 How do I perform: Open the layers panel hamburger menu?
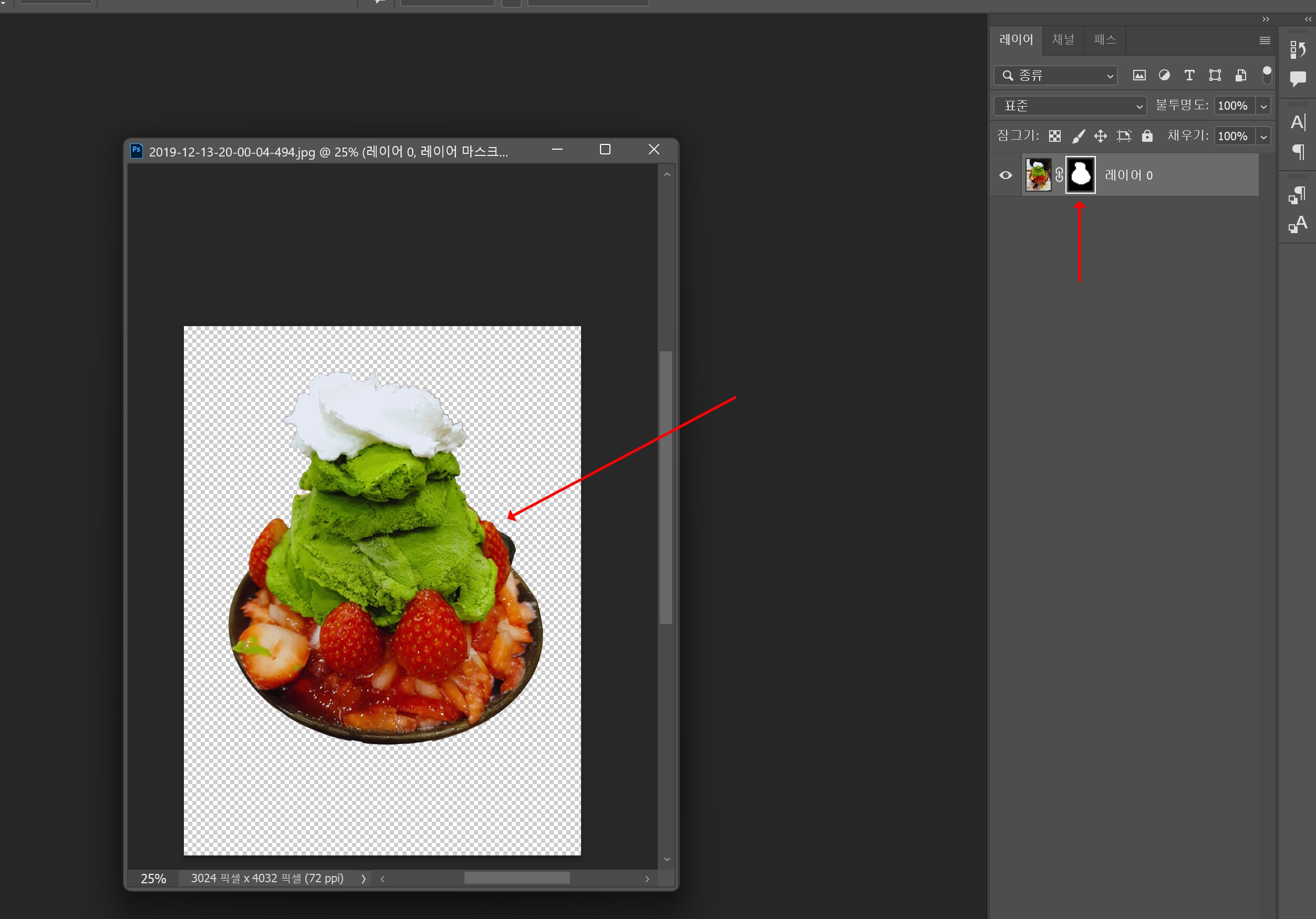(1265, 40)
